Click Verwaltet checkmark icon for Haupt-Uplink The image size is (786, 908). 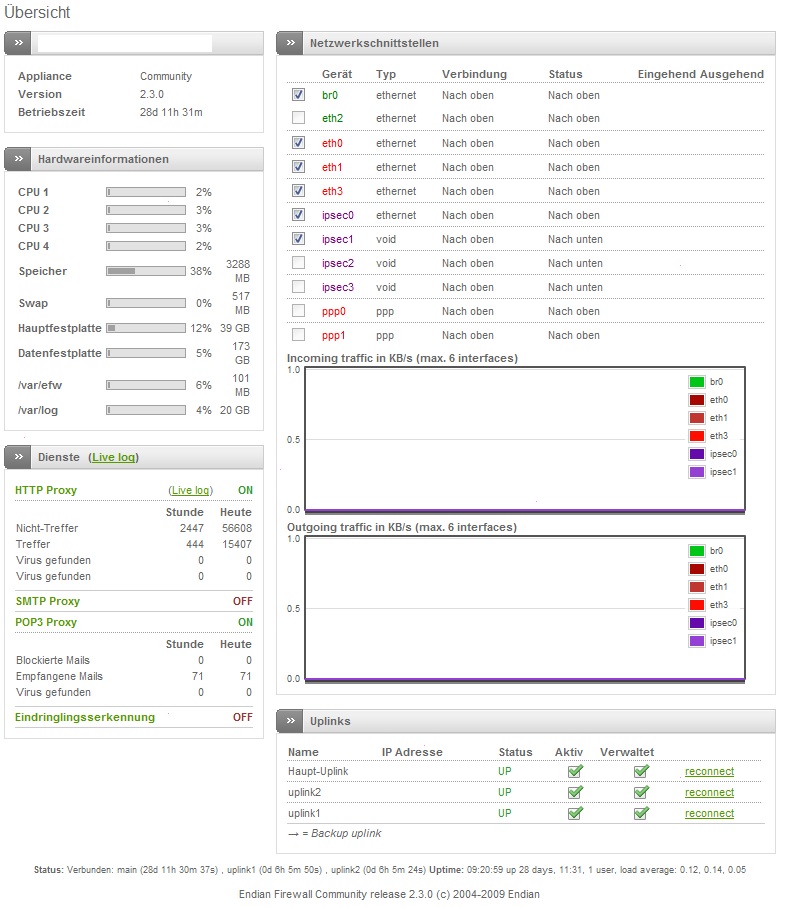tap(641, 771)
